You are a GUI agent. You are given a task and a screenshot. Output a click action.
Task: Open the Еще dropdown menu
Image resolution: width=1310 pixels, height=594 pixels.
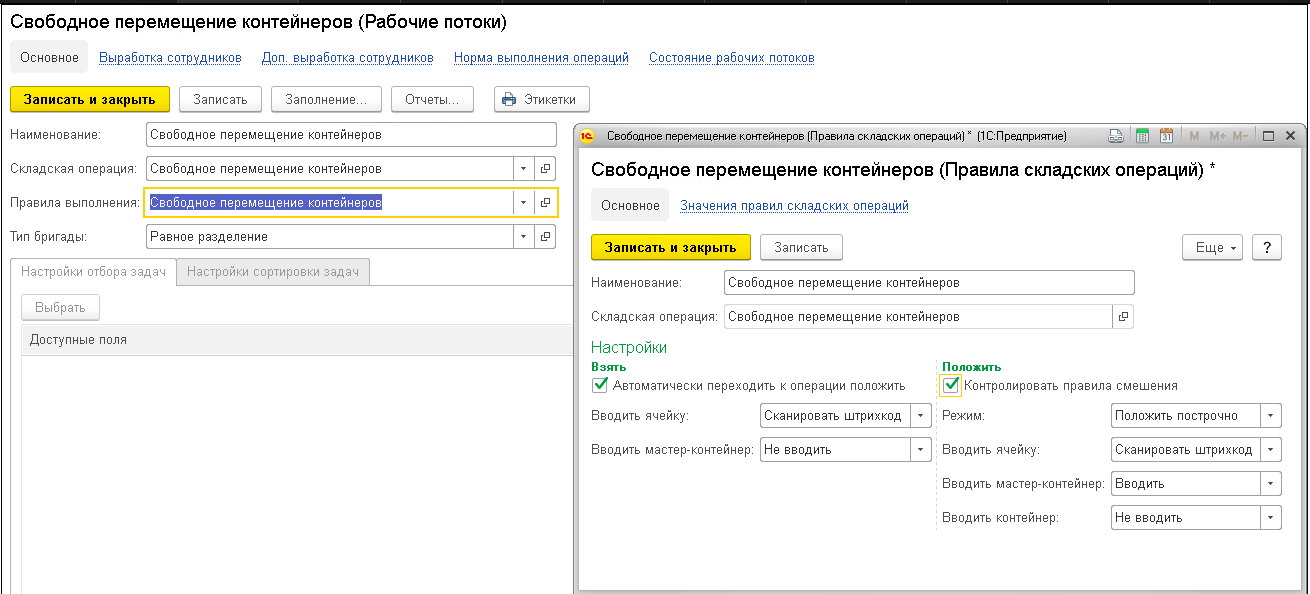pos(1212,247)
